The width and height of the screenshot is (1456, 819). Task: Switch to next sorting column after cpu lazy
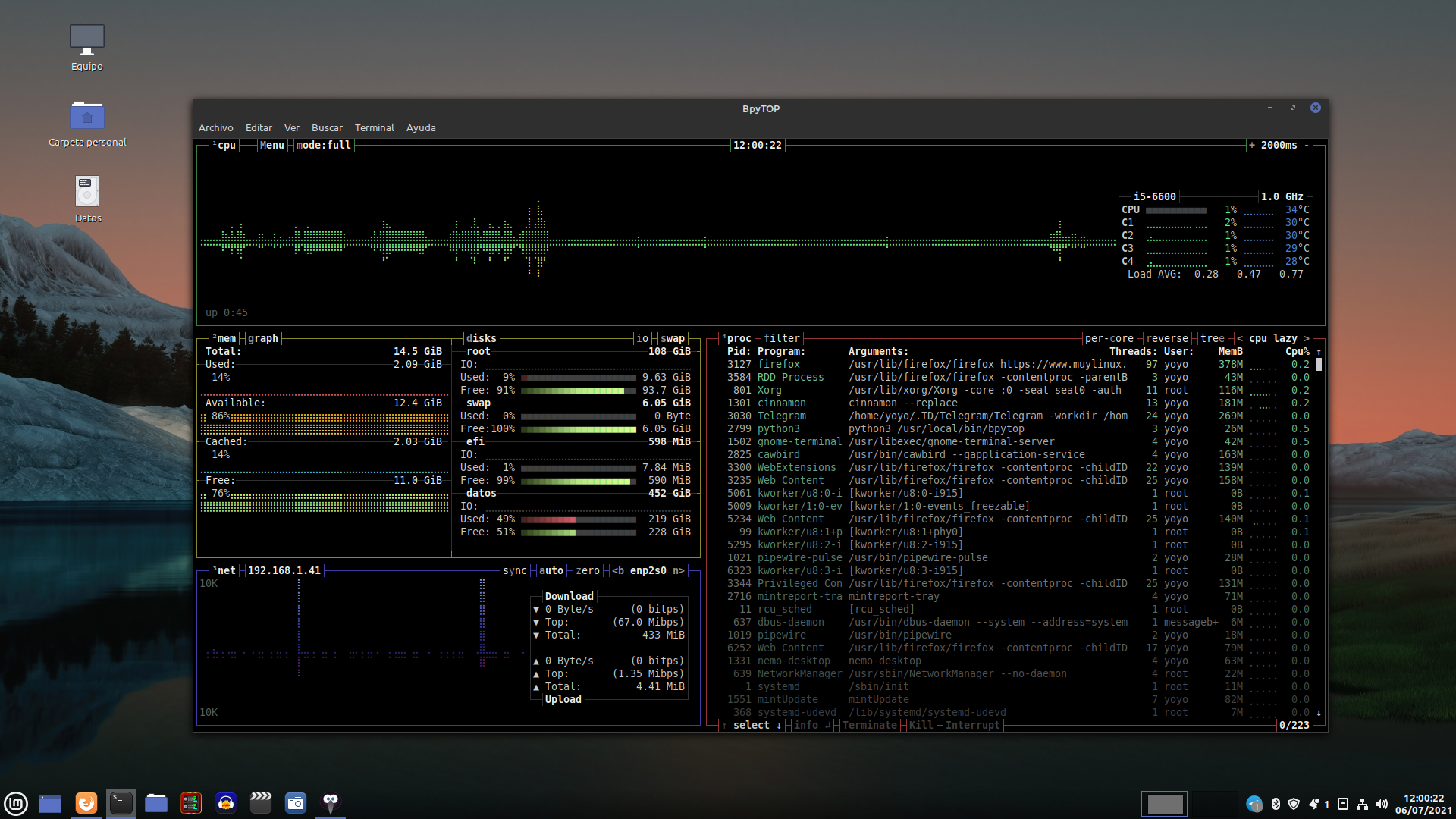tap(1307, 338)
